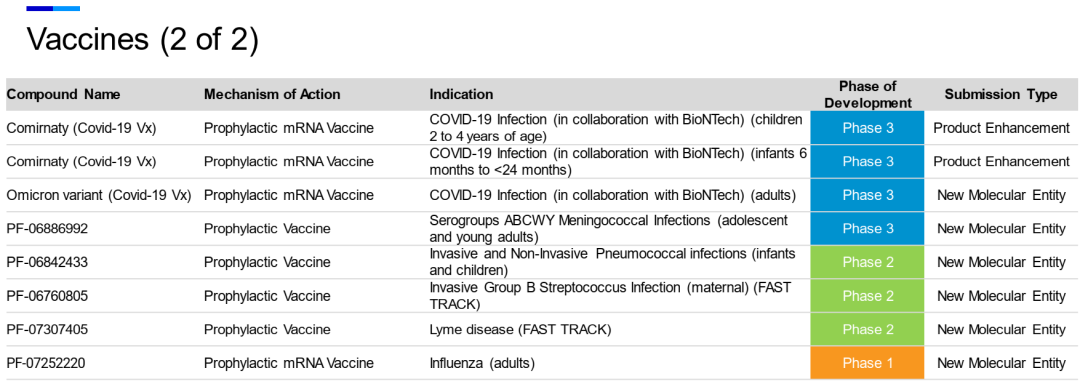Select the PF-06886992 compound name
1080x384 pixels.
(48, 228)
